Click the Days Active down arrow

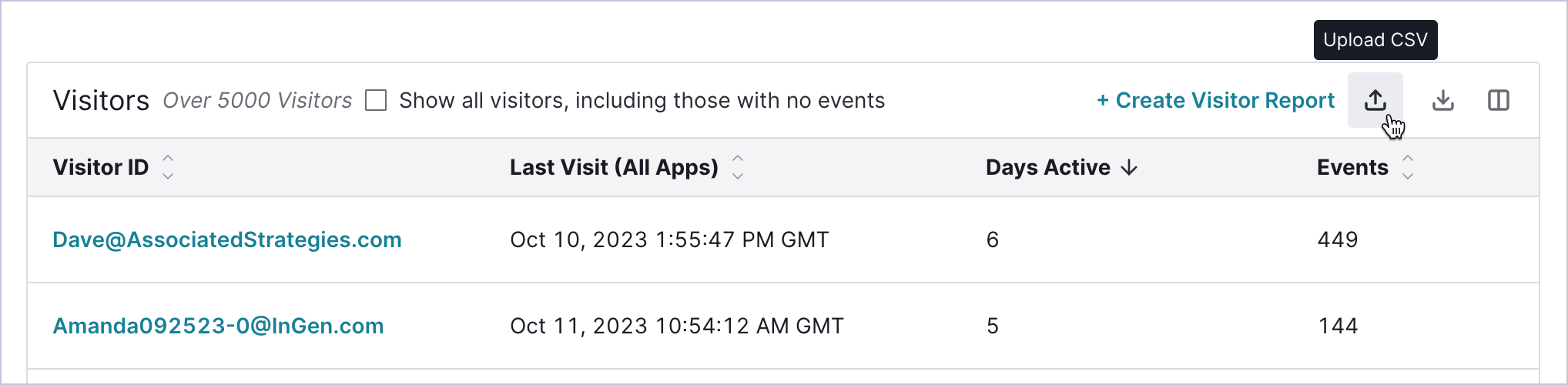click(1129, 168)
